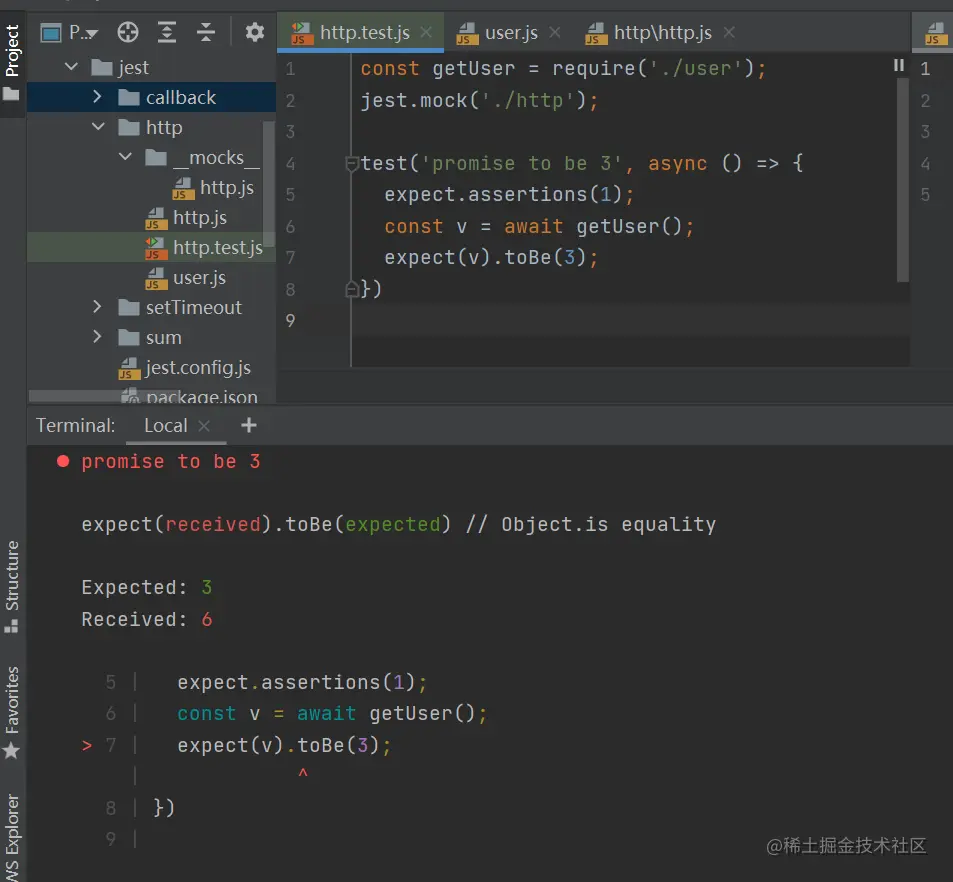Click the JS file tab in the right split editor
Screen dimensions: 953x882
935,33
